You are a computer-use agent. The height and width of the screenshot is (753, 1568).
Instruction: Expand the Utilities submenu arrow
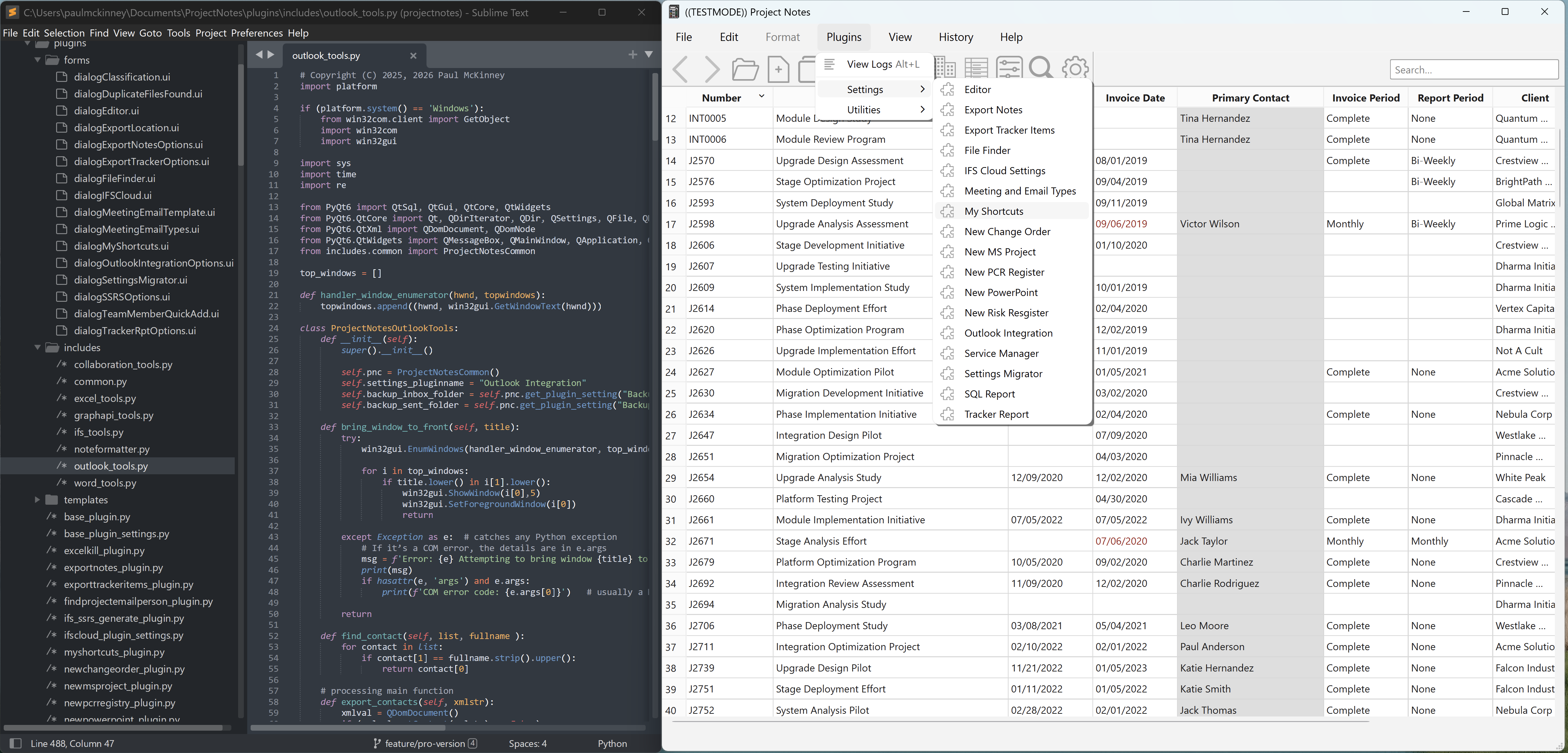(923, 110)
